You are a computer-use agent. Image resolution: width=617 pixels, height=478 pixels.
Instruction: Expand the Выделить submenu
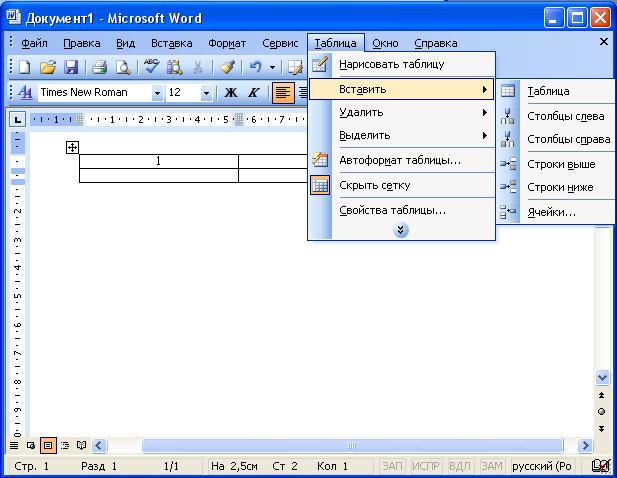[401, 135]
